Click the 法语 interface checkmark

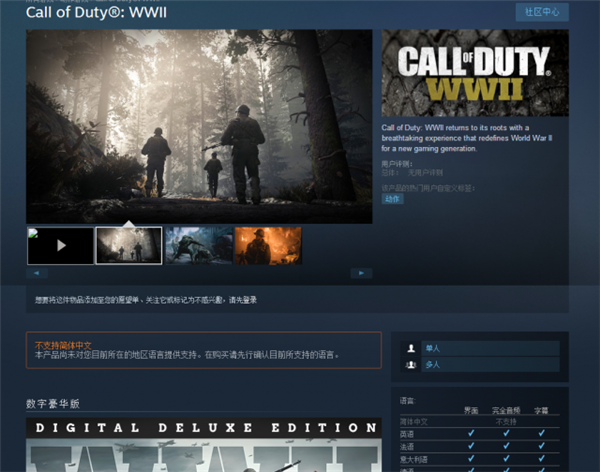click(471, 446)
